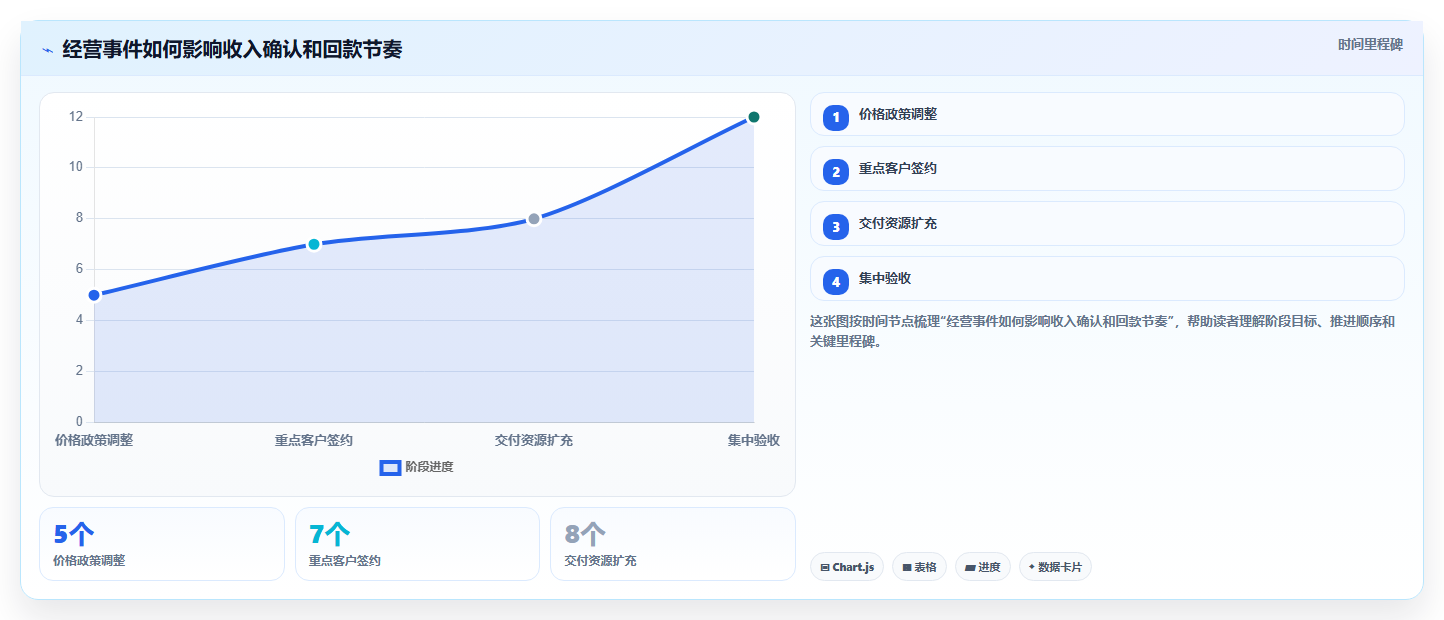Select the 重点客户签约 timeline step
The image size is (1444, 620).
coord(1107,169)
